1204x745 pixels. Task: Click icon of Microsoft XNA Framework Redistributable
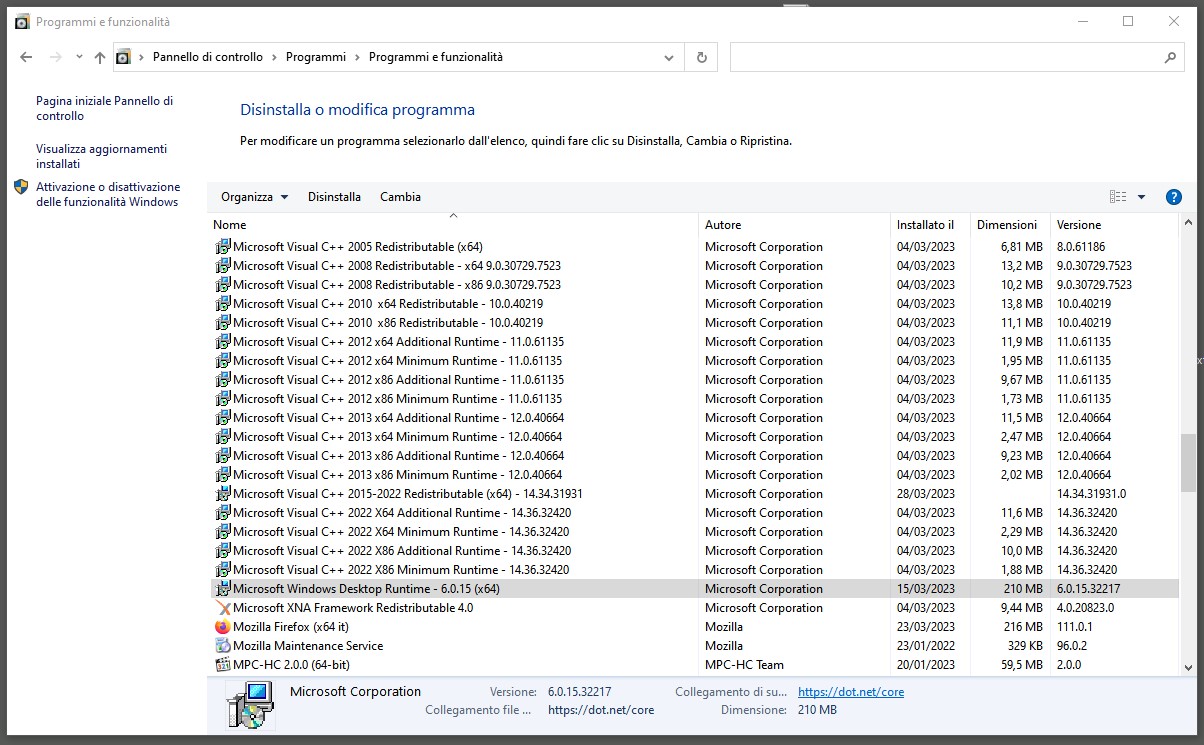click(x=223, y=608)
